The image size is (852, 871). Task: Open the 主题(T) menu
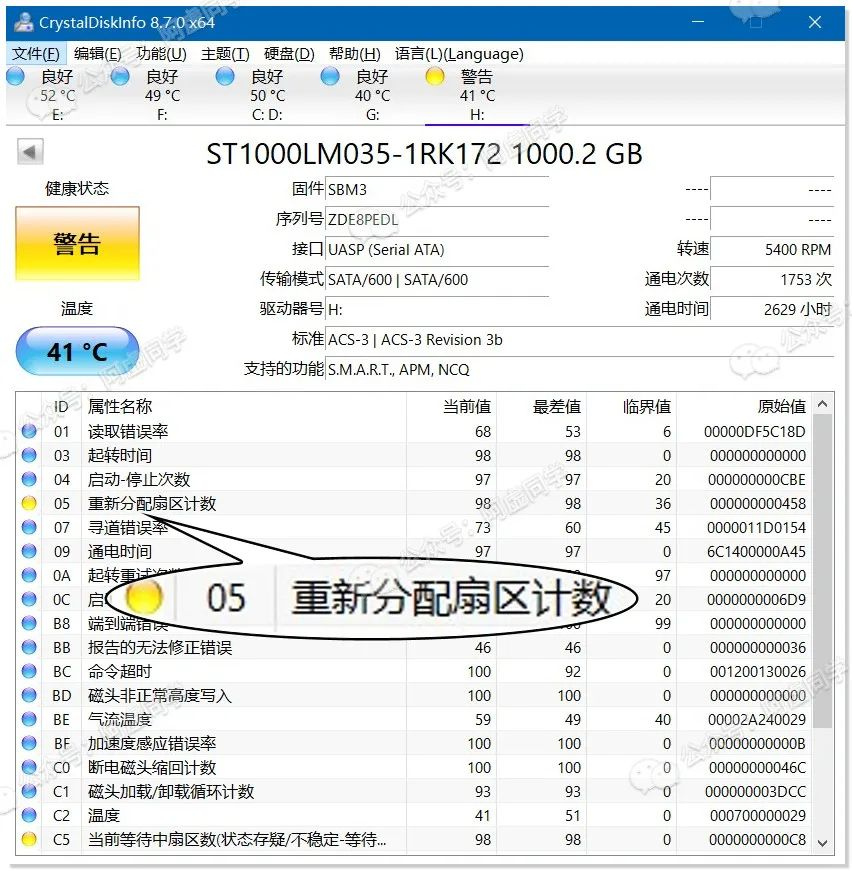pyautogui.click(x=225, y=54)
